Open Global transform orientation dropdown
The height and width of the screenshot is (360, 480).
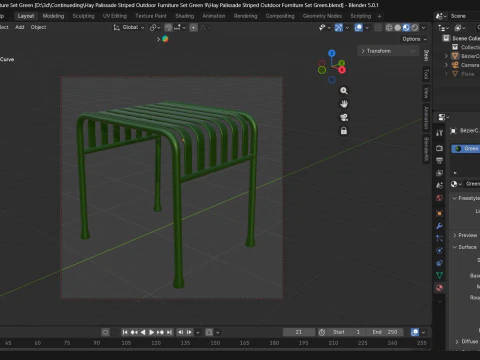pyautogui.click(x=129, y=27)
